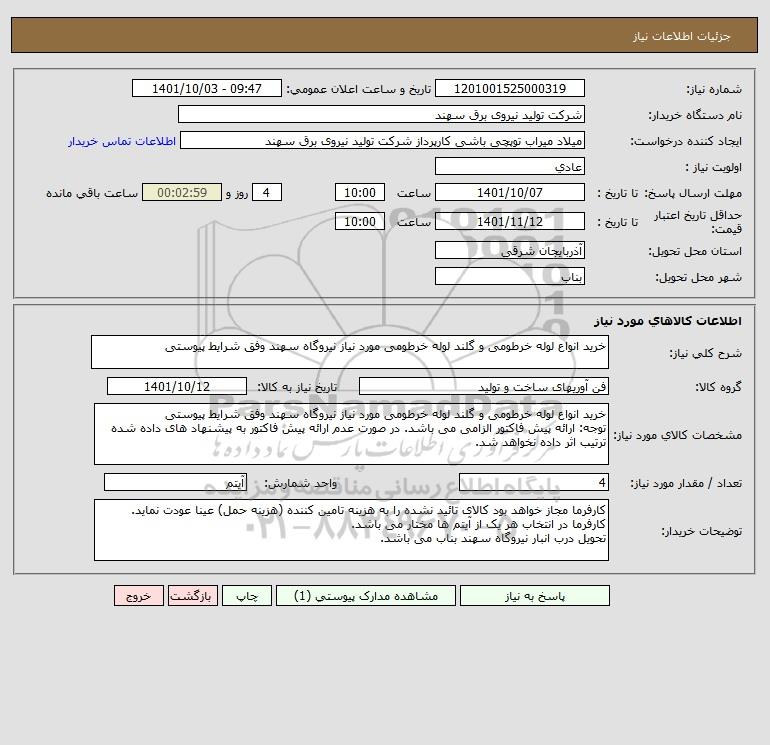This screenshot has height=745, width=770.
Task: Click quantity field showing 4
Action: tap(534, 483)
